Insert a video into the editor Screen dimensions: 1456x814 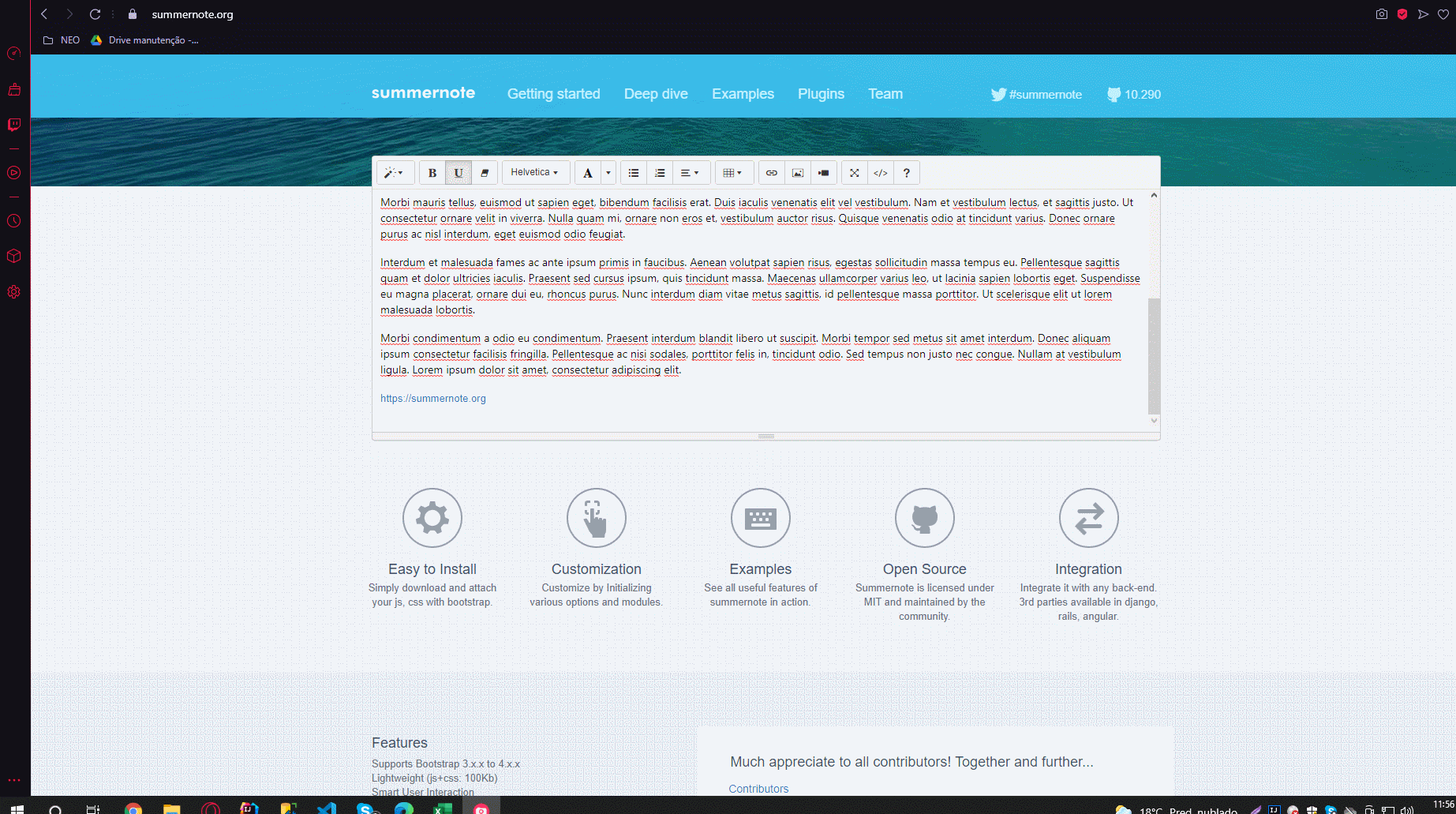(x=823, y=172)
